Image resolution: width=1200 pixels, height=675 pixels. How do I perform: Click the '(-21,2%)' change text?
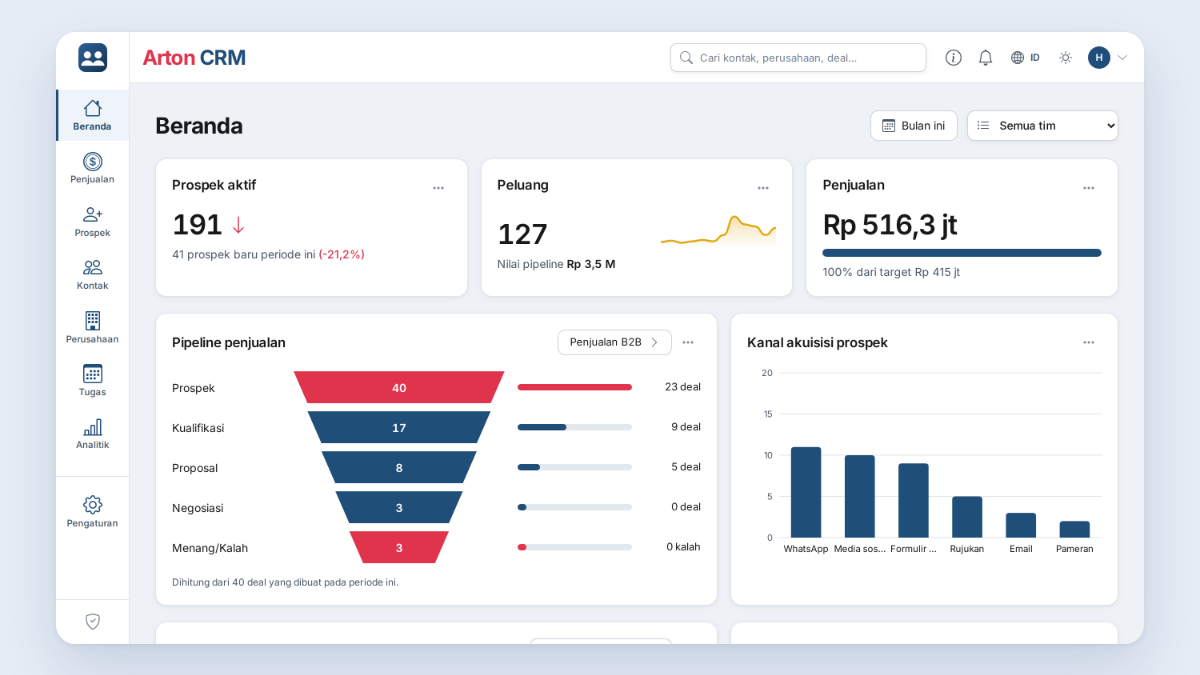coord(342,254)
